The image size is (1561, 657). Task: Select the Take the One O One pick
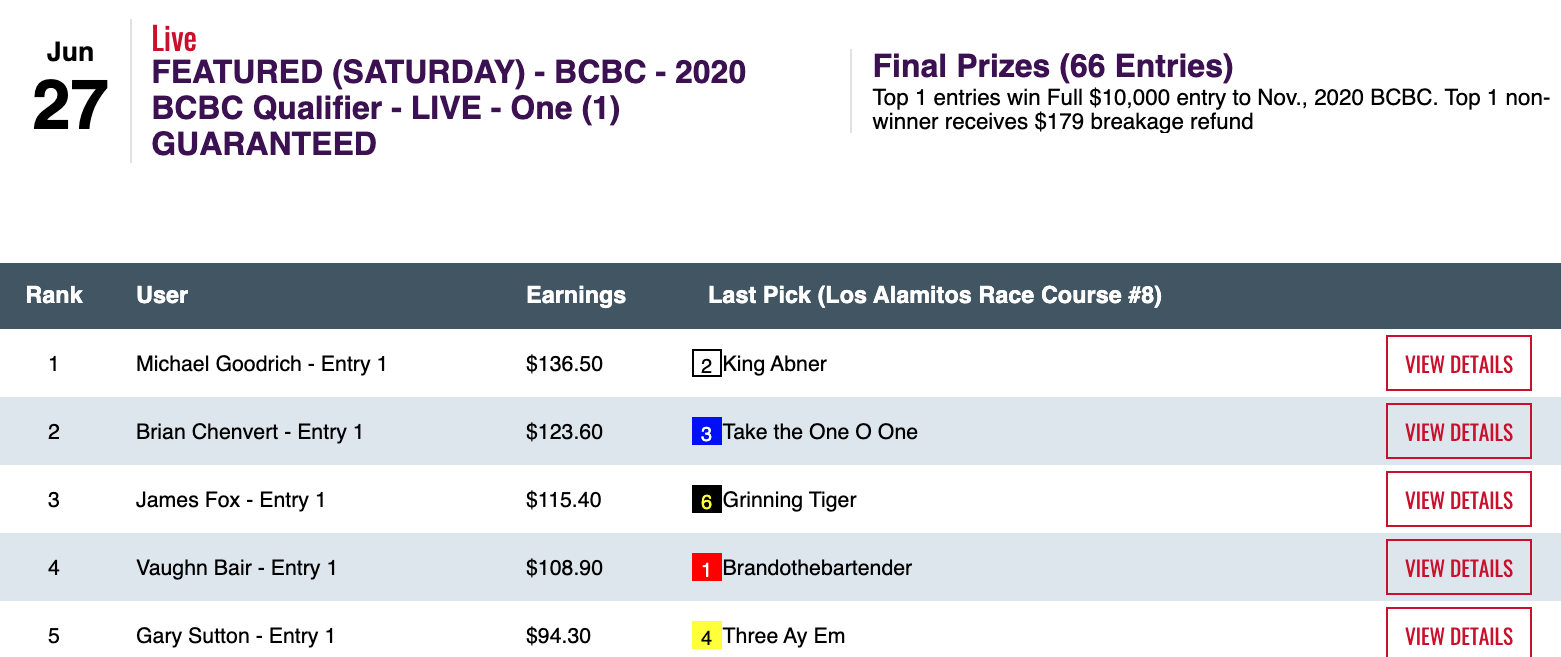(x=820, y=432)
